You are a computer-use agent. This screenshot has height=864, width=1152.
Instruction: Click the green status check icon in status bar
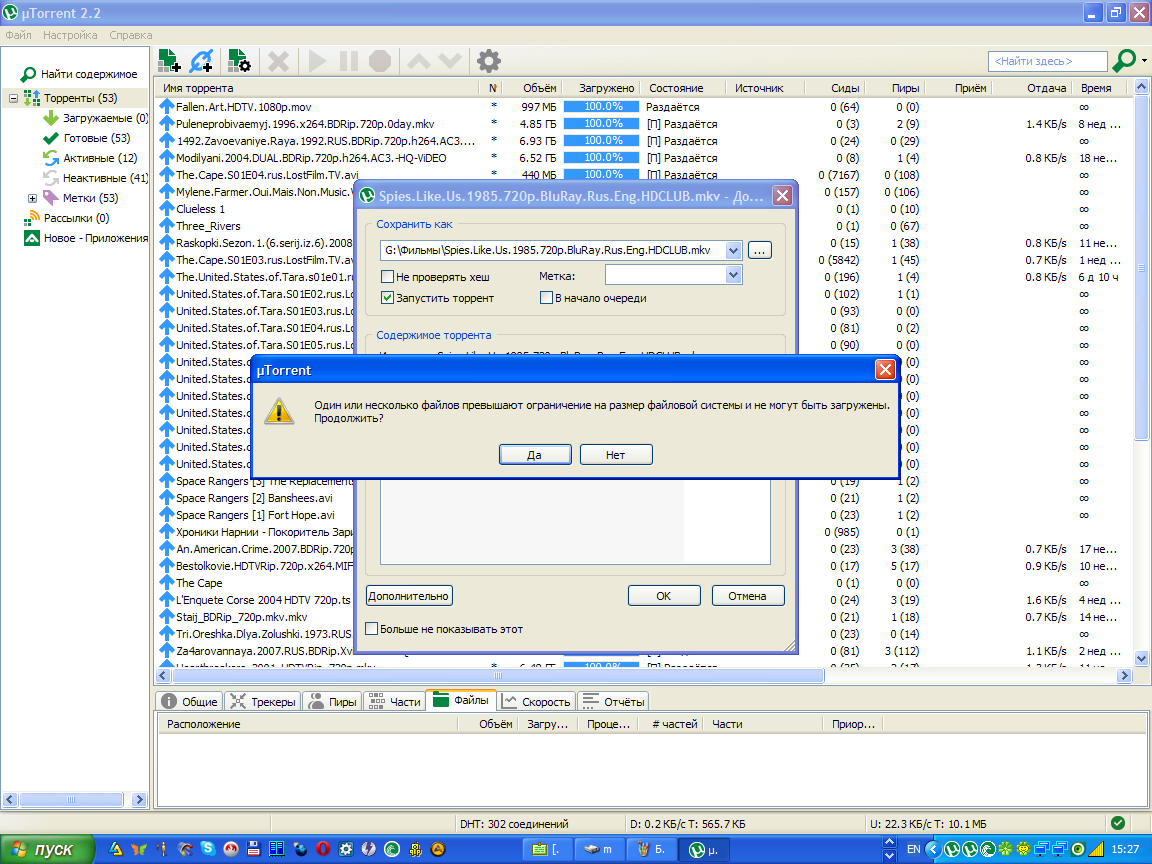coord(1117,824)
